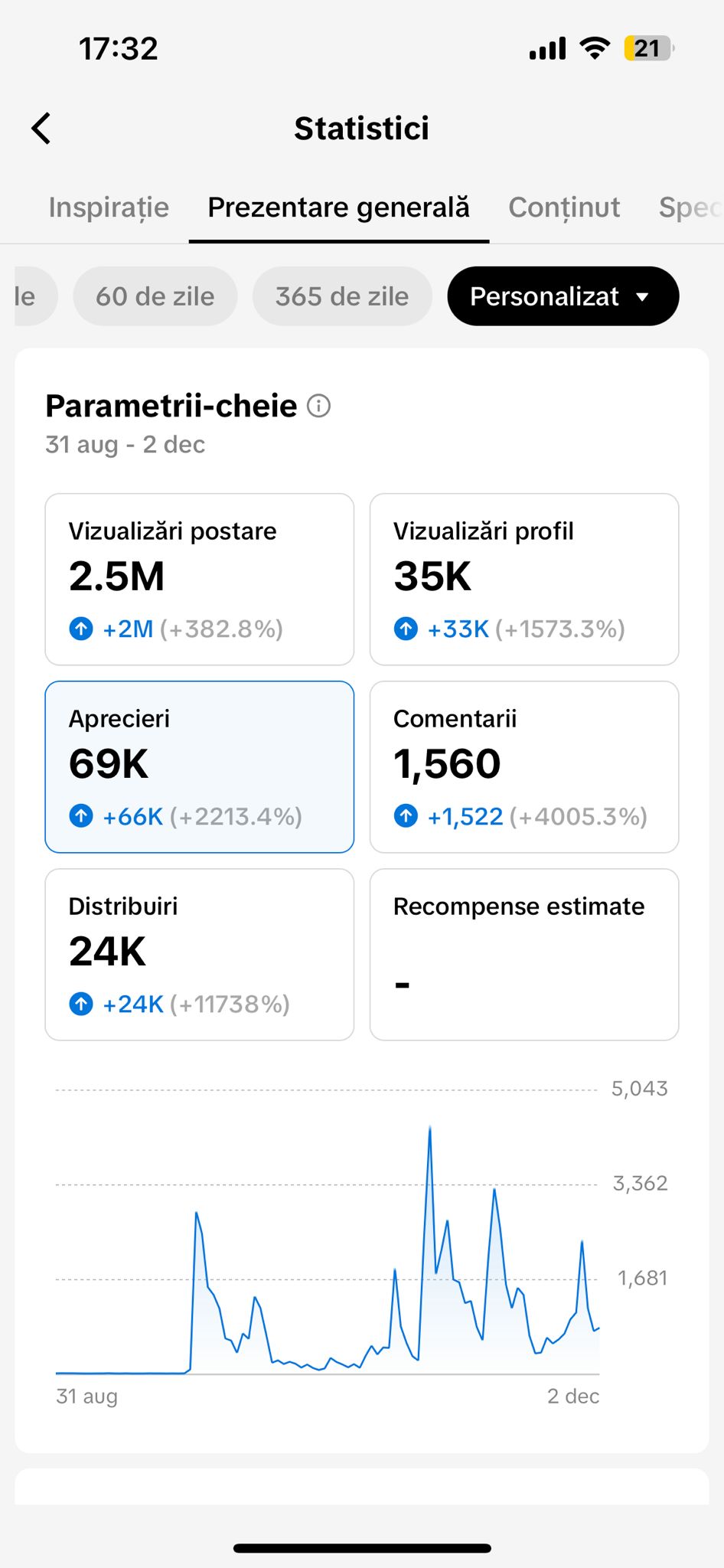Tap the up-arrow icon under Vizualizări postare
The image size is (724, 1568).
81,629
